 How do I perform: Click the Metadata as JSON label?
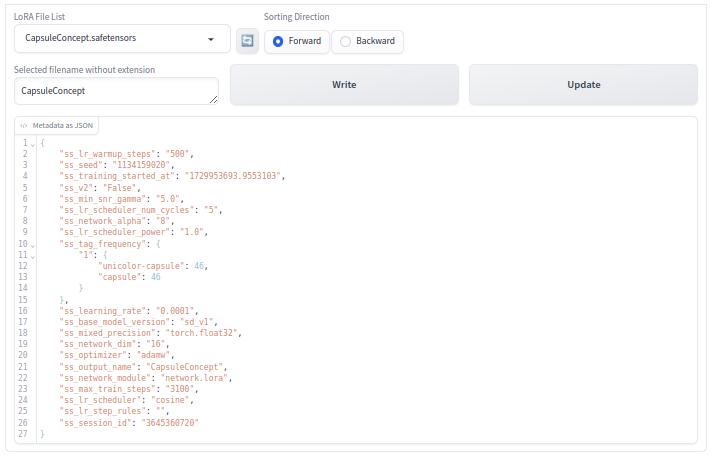tap(63, 126)
